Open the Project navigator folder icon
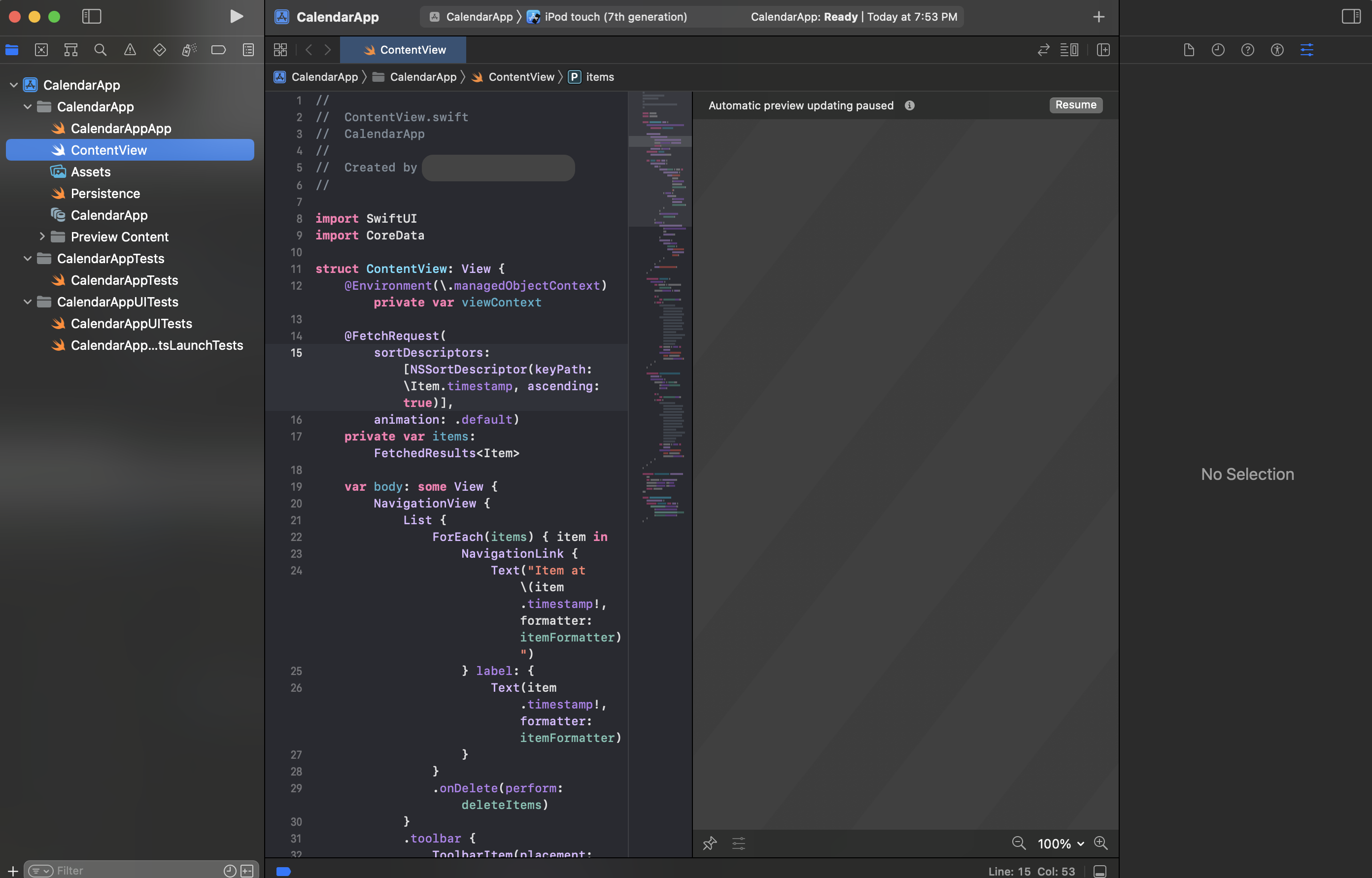1372x878 pixels. point(12,50)
